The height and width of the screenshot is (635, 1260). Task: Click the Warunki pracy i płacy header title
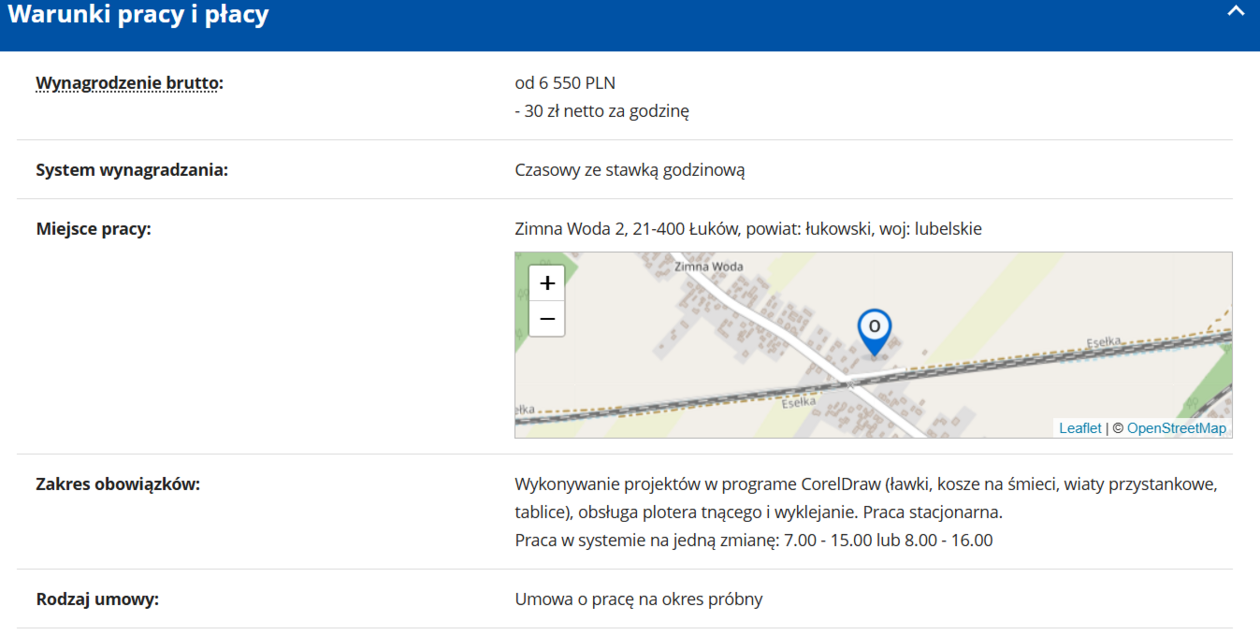tap(138, 15)
